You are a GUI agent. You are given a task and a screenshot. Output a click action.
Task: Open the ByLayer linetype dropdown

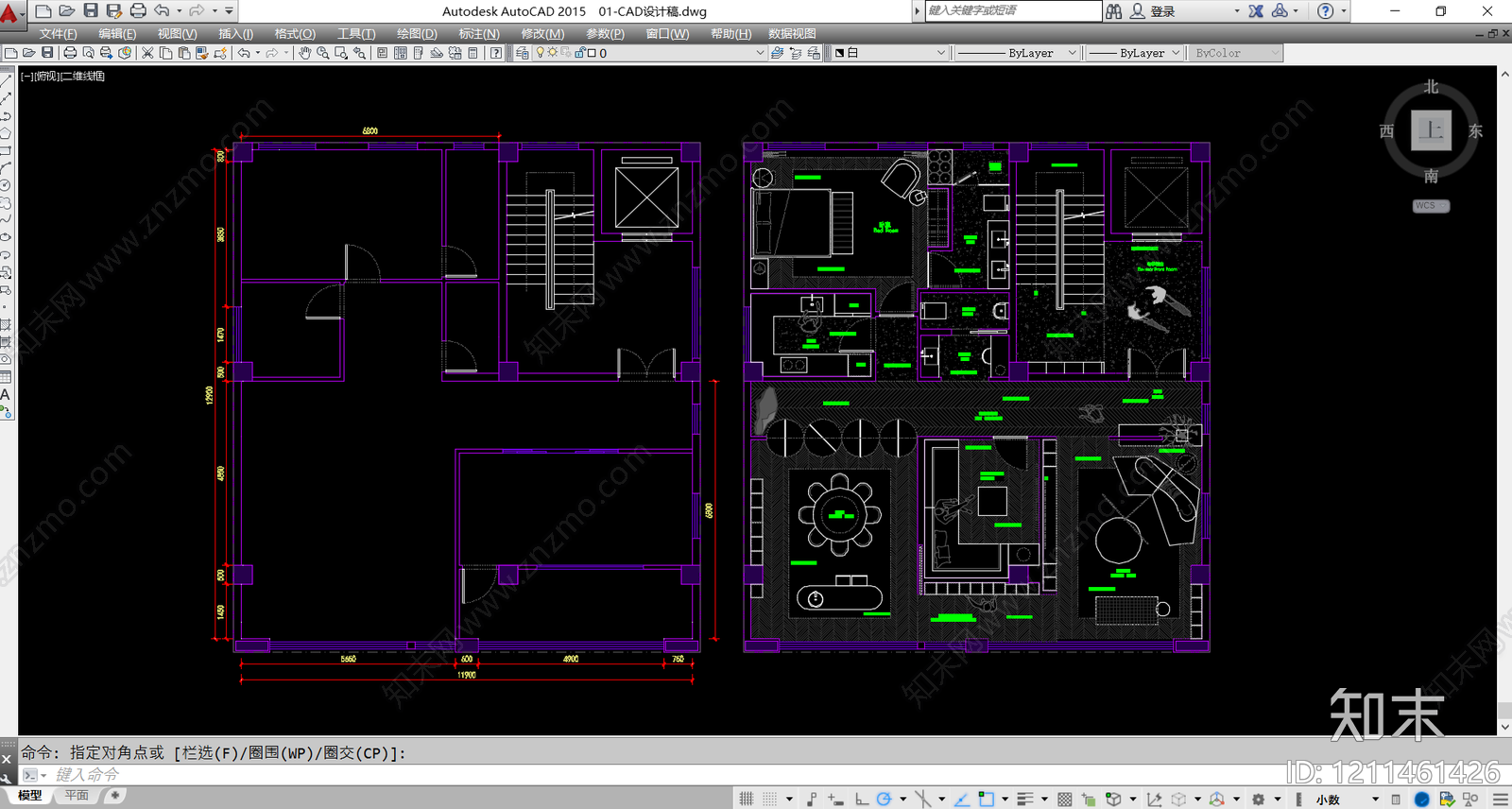coord(1018,53)
